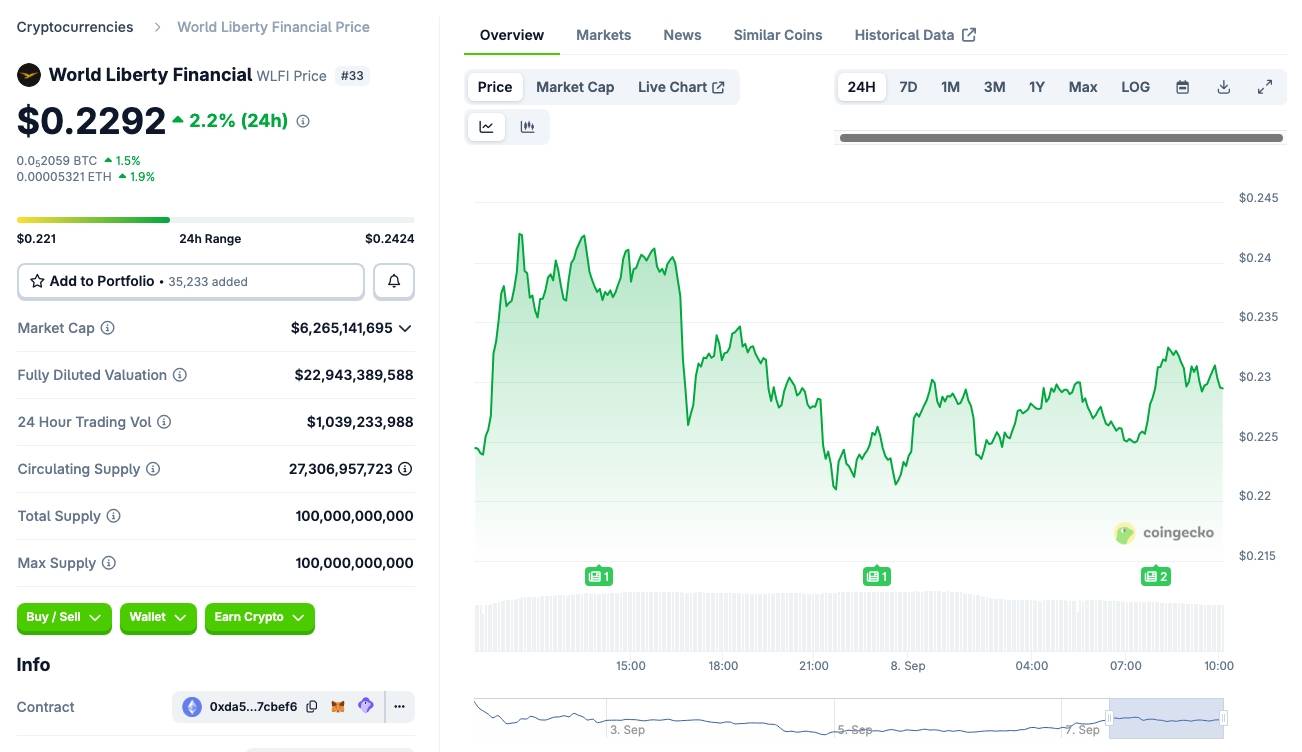The width and height of the screenshot is (1302, 752).
Task: Click the price alert bell icon
Action: [x=394, y=282]
